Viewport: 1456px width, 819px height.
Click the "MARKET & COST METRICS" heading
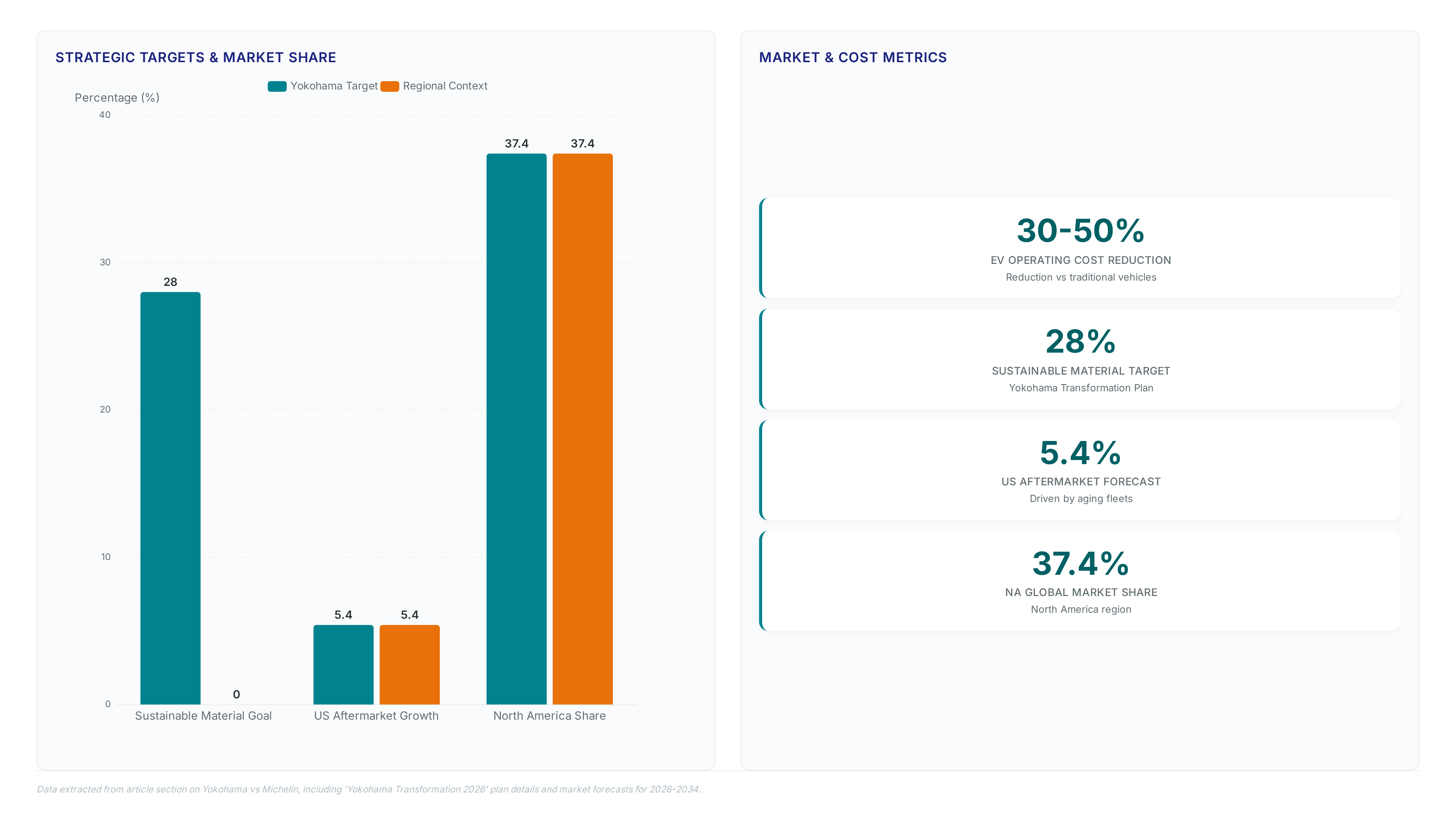click(x=852, y=58)
